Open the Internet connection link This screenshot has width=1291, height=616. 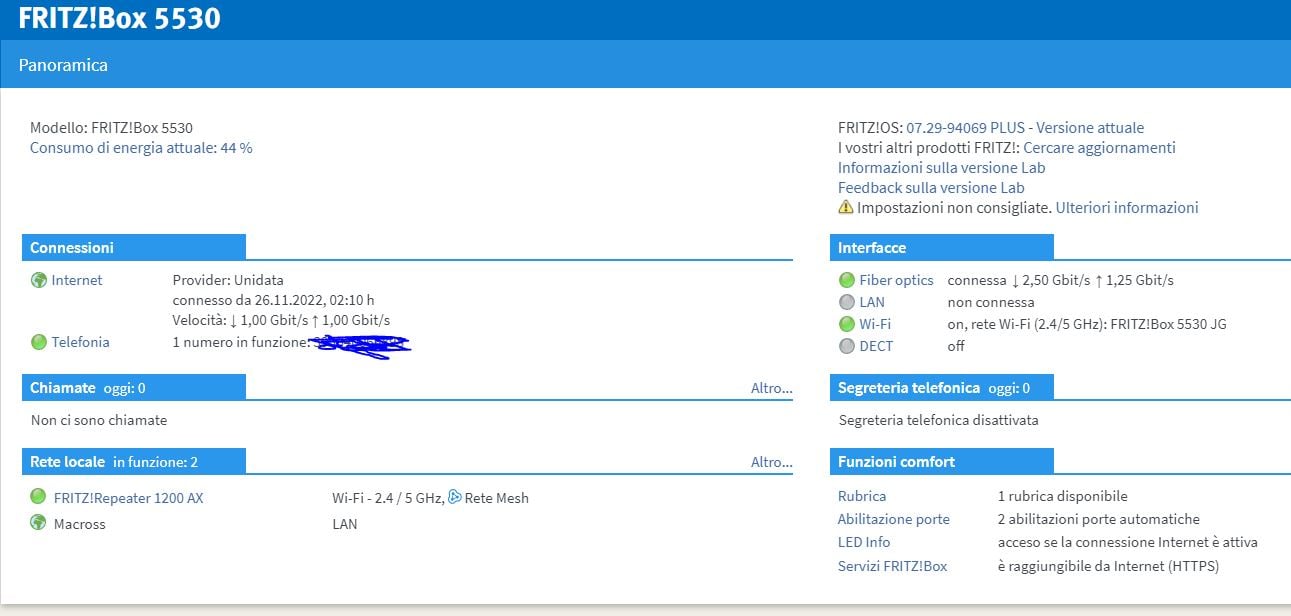click(77, 280)
